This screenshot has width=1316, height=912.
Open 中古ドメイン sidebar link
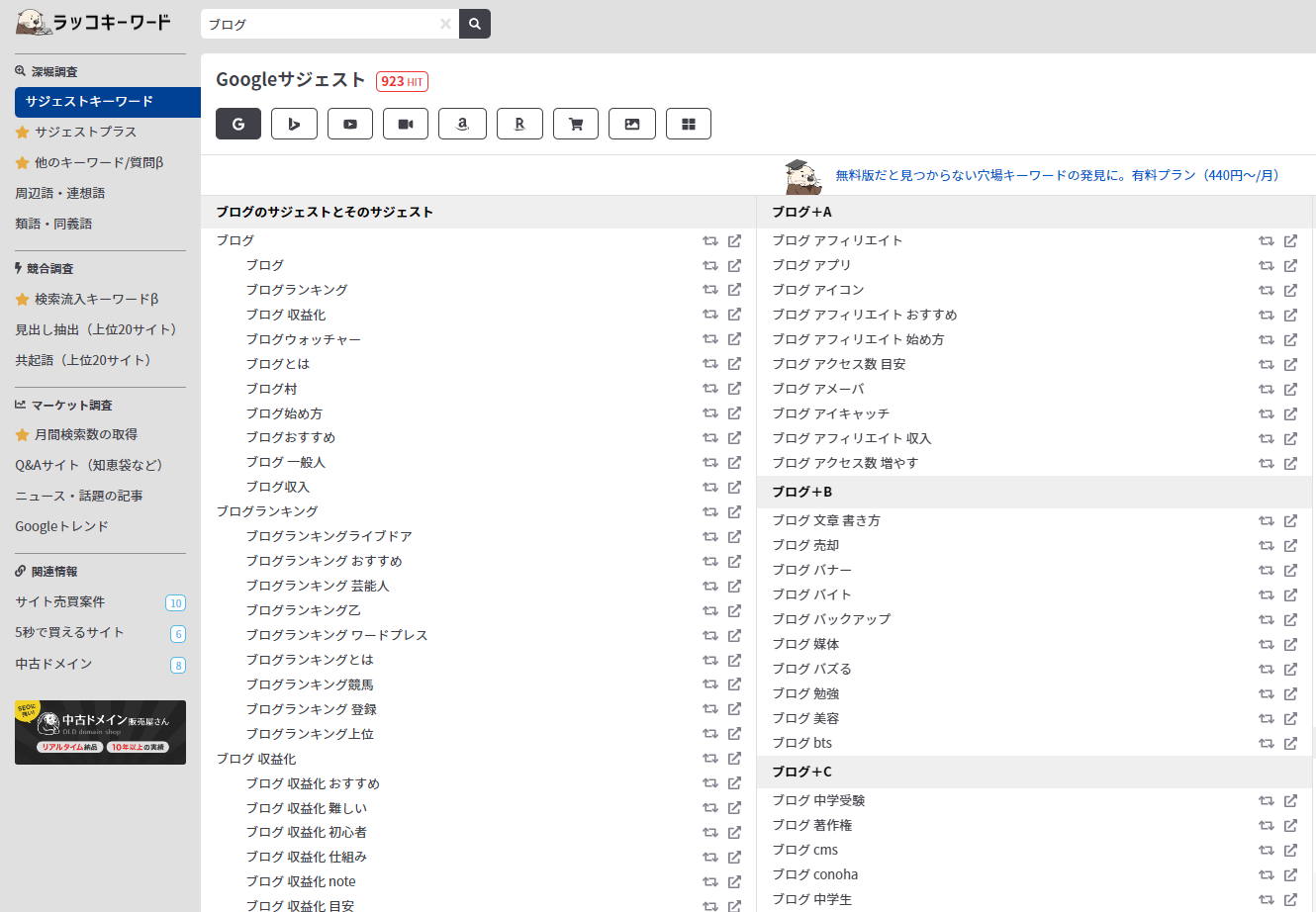click(53, 664)
